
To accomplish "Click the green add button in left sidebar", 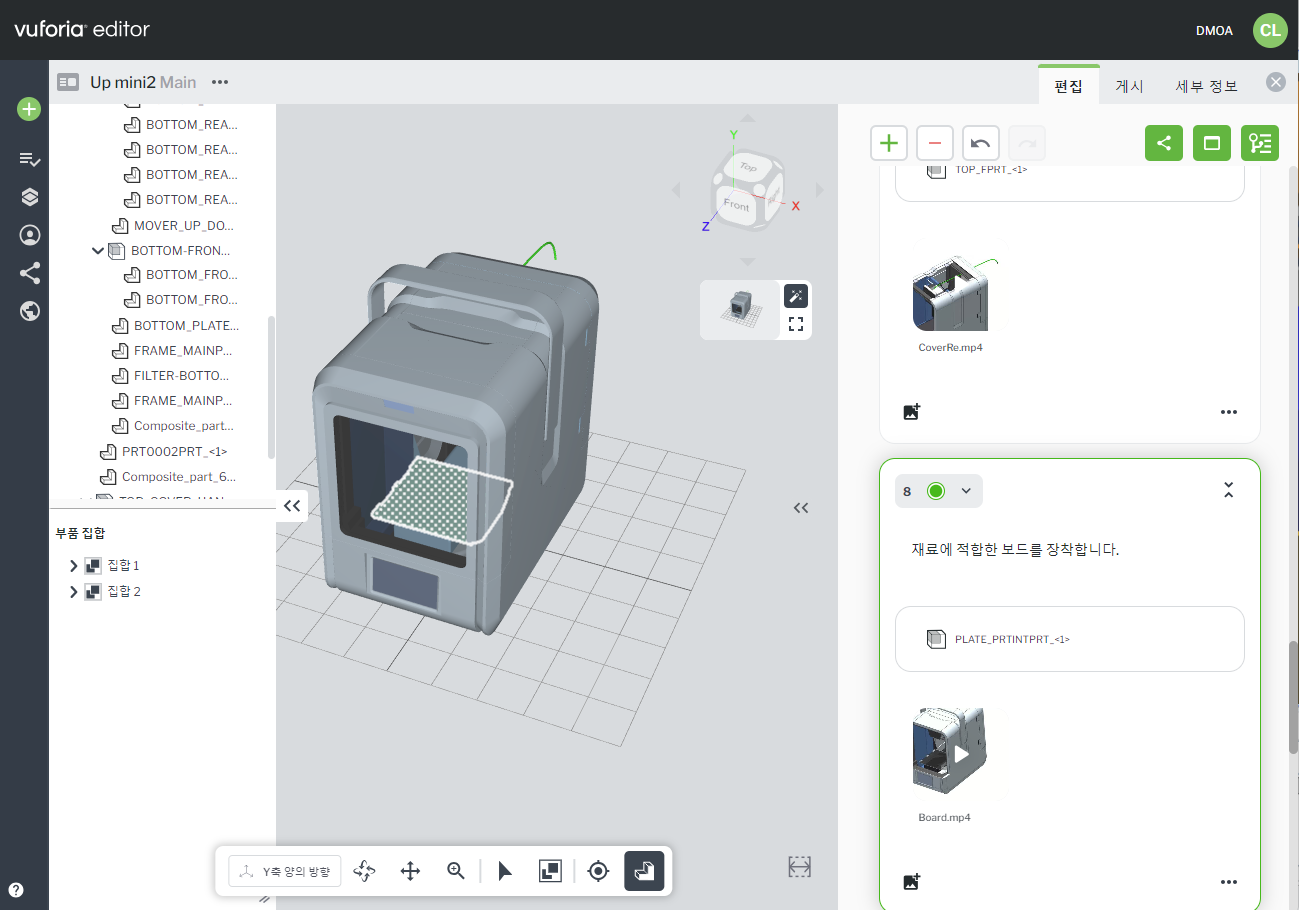I will click(x=29, y=109).
